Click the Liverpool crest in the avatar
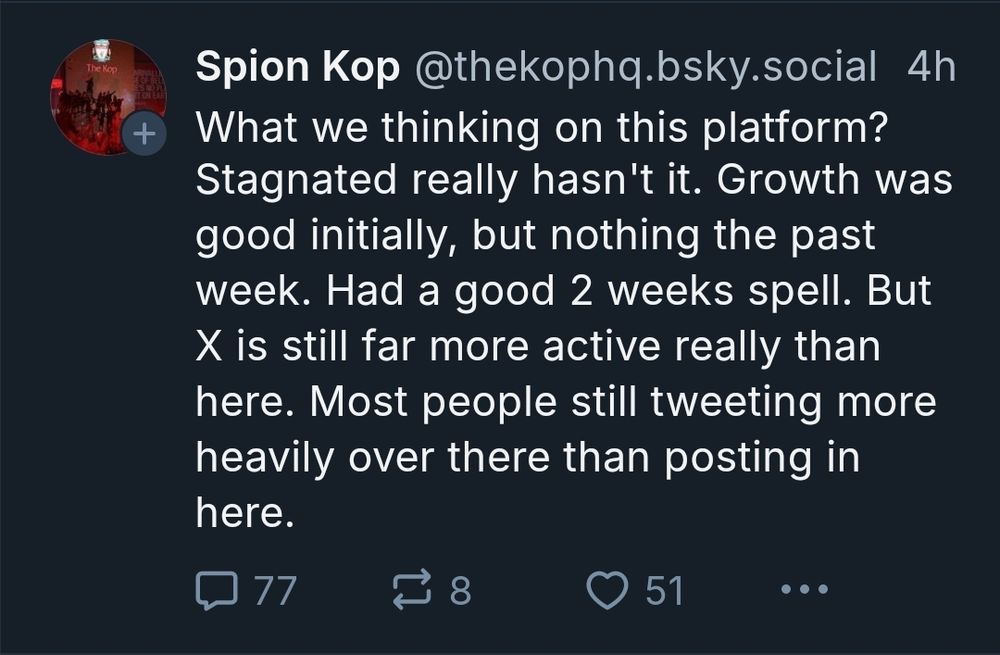This screenshot has width=1000, height=655. pyautogui.click(x=100, y=53)
